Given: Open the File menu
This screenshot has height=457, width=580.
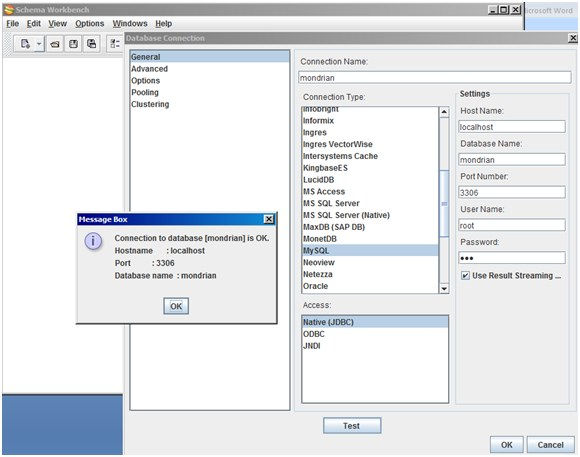Looking at the screenshot, I should [x=13, y=24].
